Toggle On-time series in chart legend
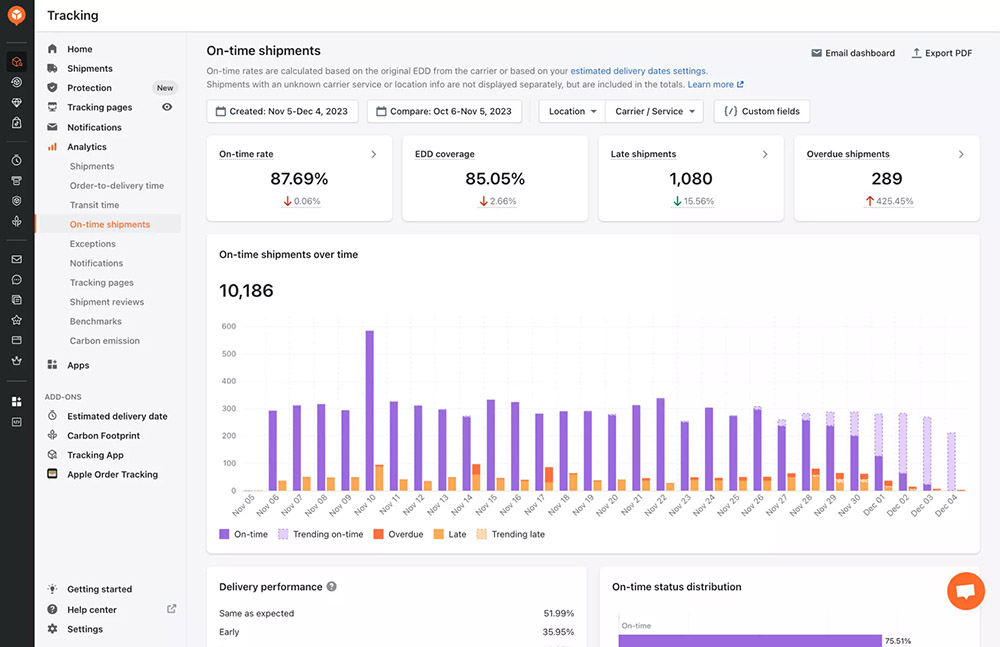 point(243,534)
